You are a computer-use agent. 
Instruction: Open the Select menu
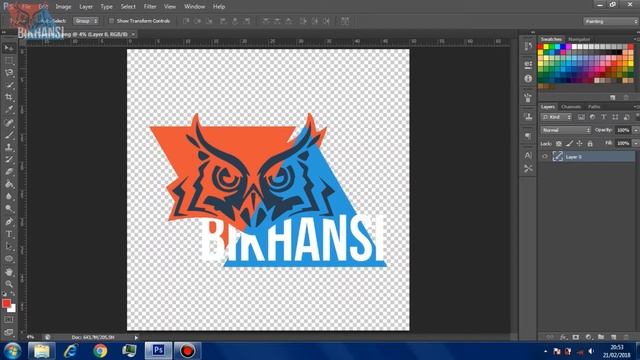(128, 7)
